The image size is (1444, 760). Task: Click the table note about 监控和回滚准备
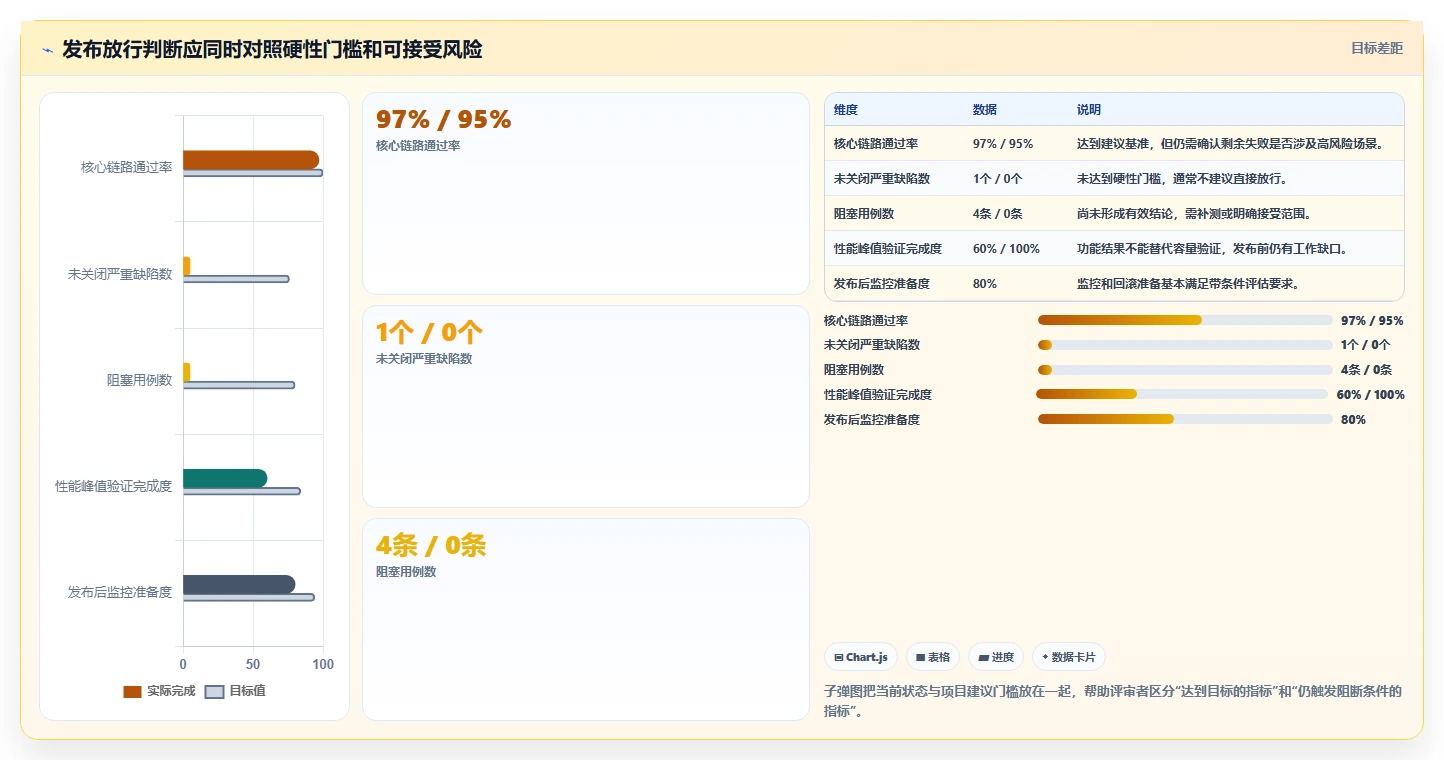pos(1188,284)
